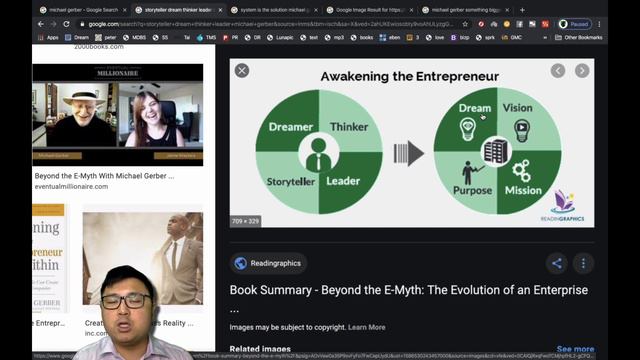Open the peter bookmark

coord(106,38)
